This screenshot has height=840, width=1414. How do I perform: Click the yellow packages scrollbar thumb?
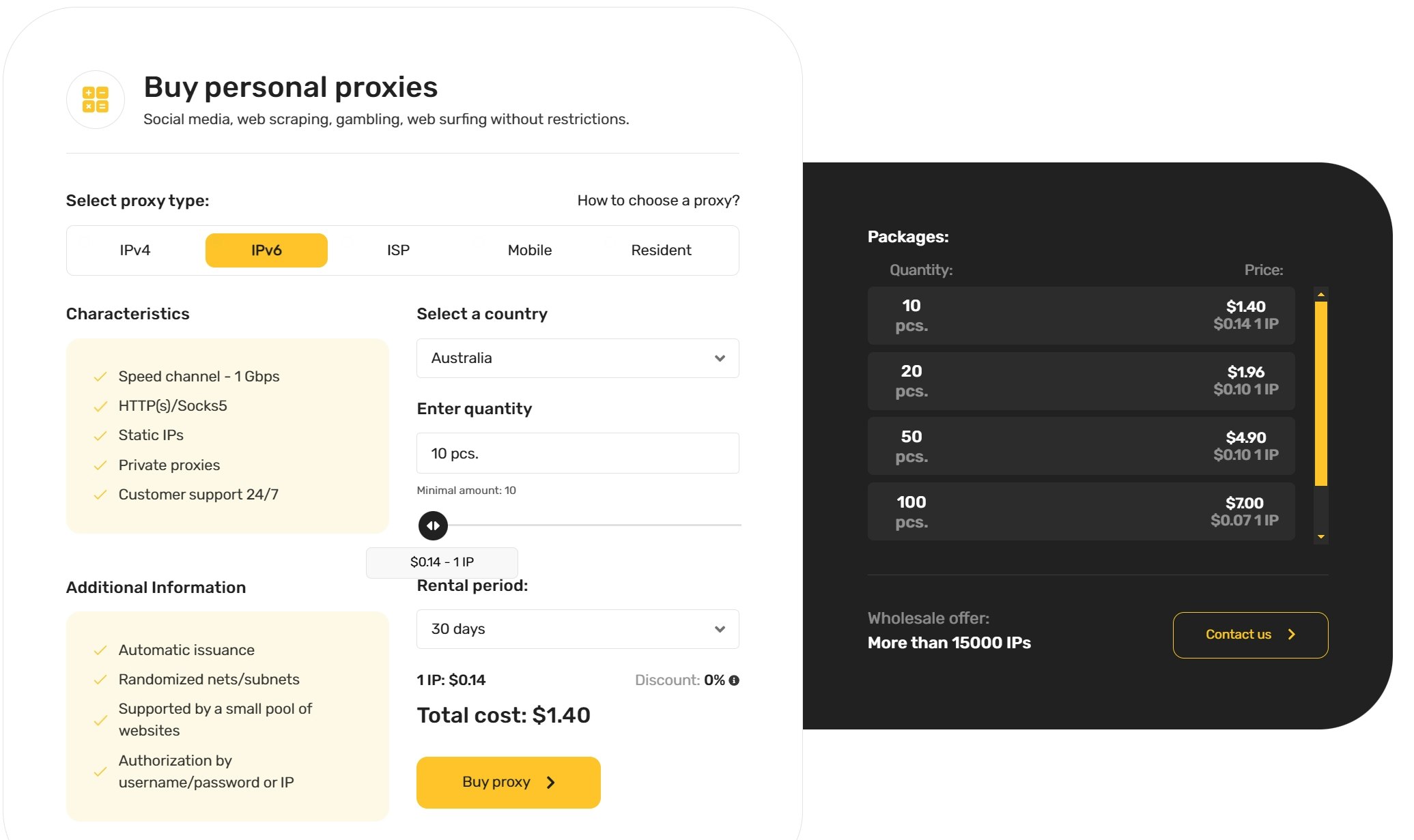(1321, 394)
